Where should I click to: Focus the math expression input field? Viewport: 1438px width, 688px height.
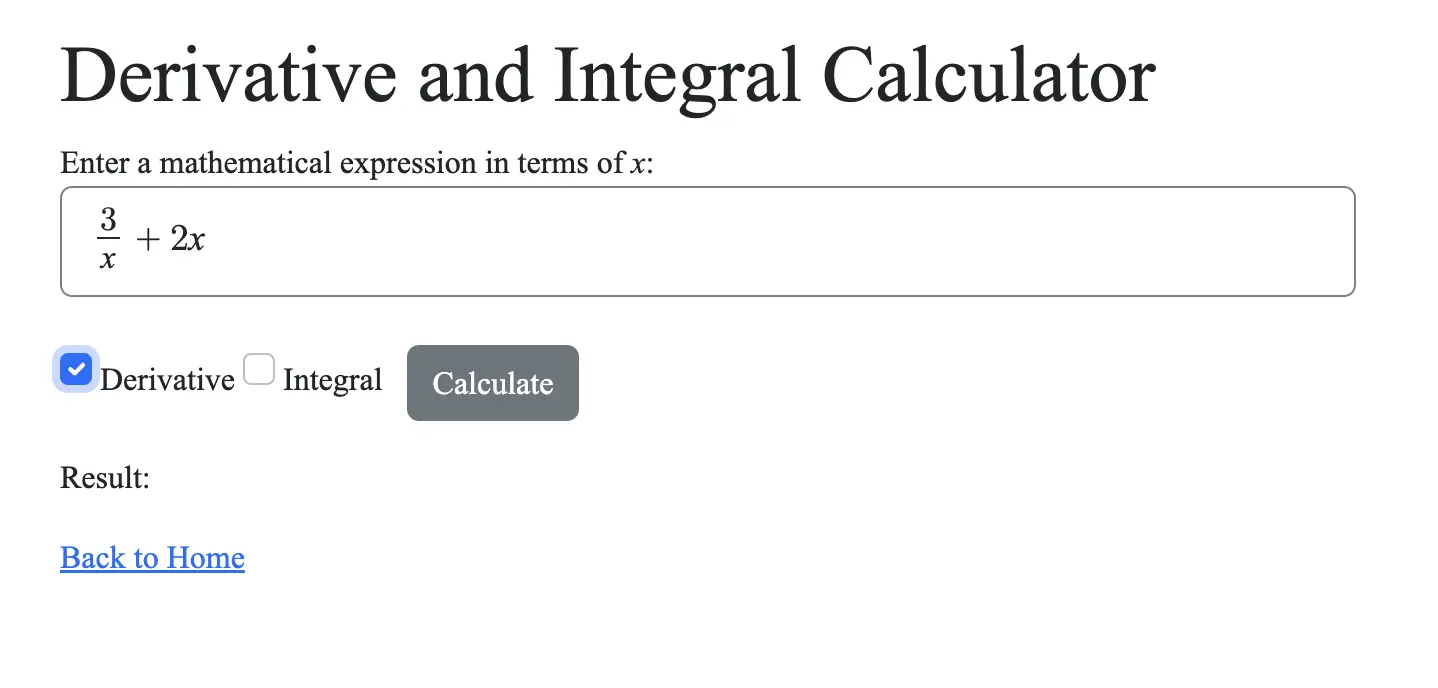tap(708, 241)
